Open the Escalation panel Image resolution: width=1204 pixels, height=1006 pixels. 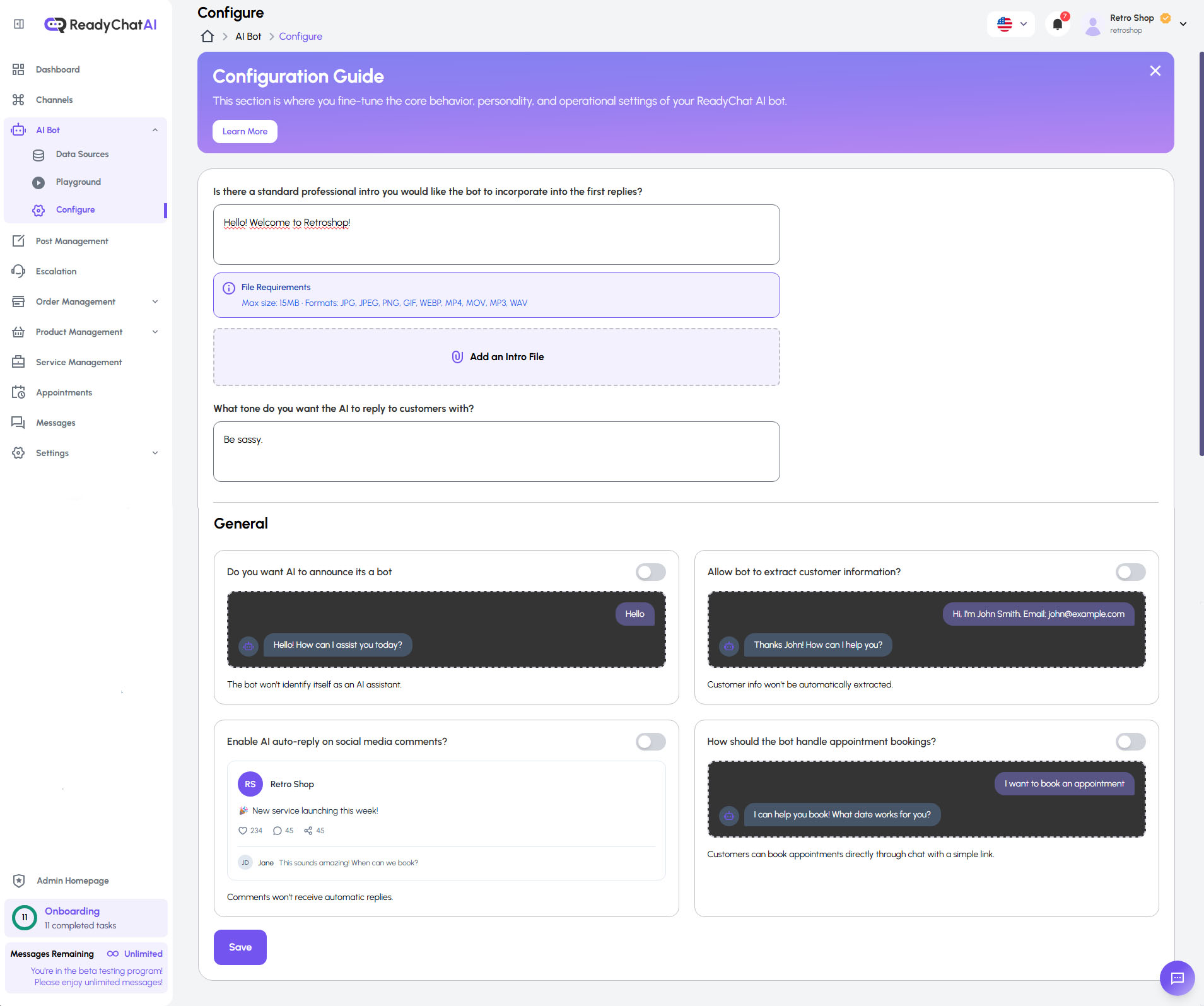57,271
